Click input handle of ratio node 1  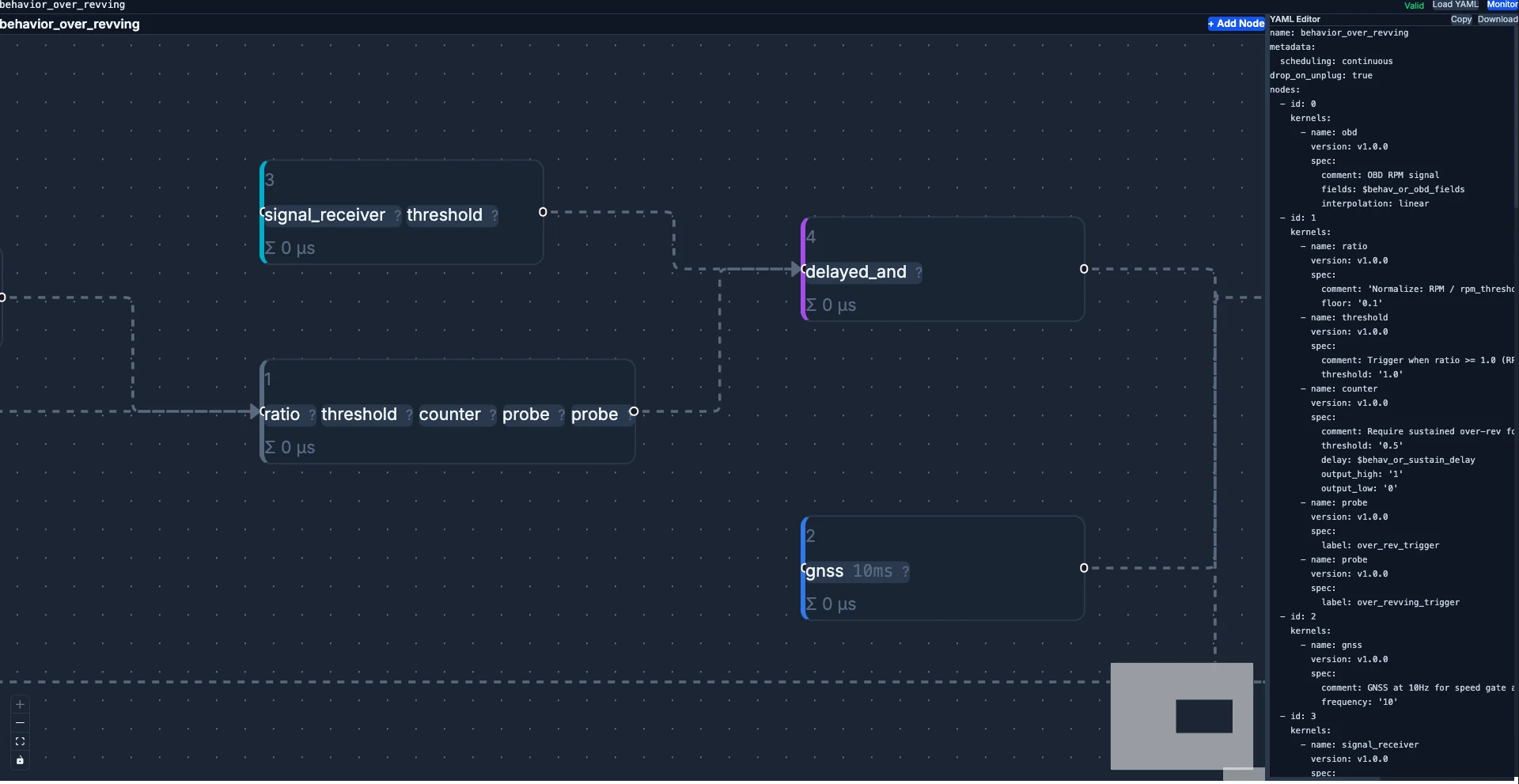pyautogui.click(x=263, y=411)
